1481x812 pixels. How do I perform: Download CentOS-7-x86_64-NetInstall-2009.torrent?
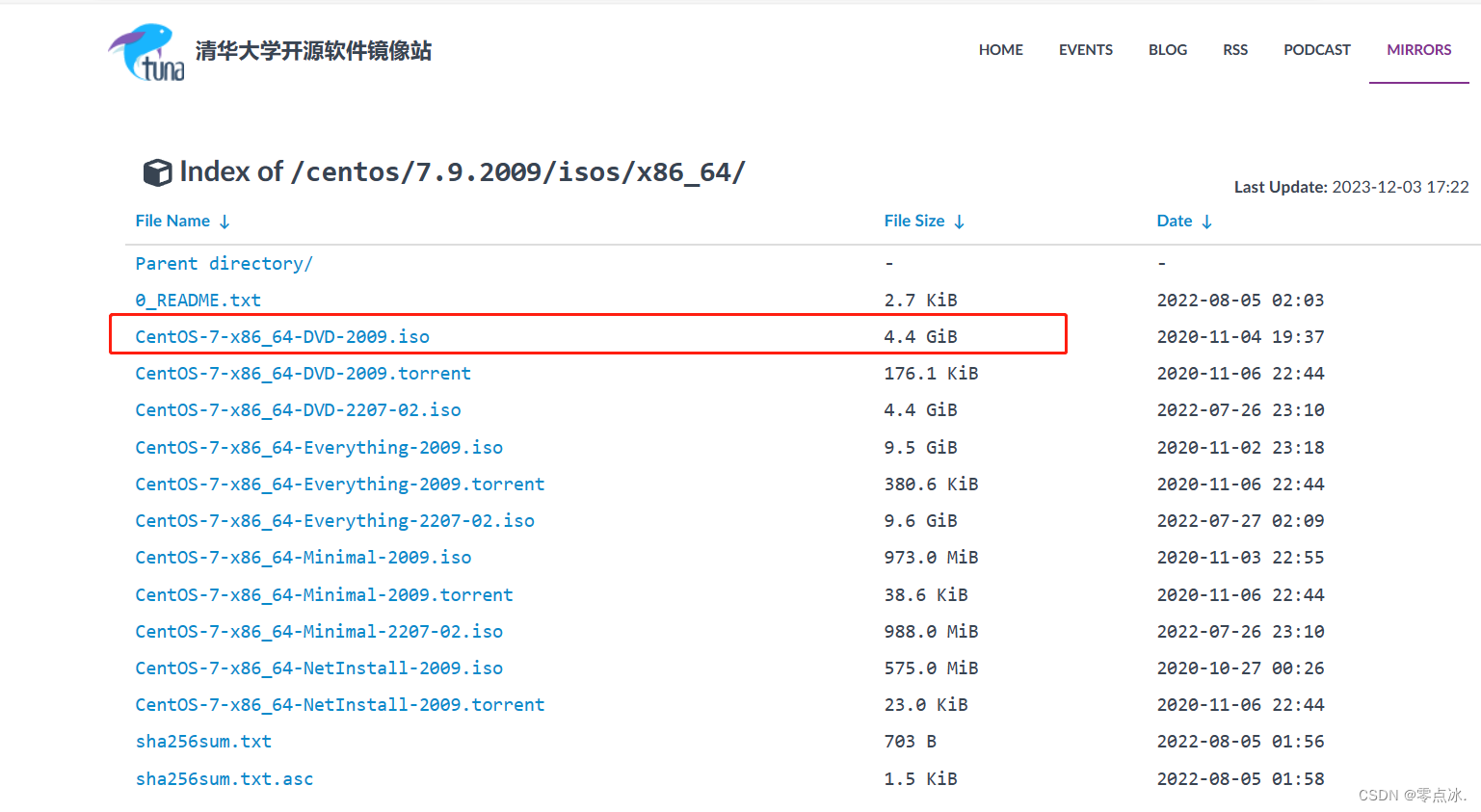339,705
